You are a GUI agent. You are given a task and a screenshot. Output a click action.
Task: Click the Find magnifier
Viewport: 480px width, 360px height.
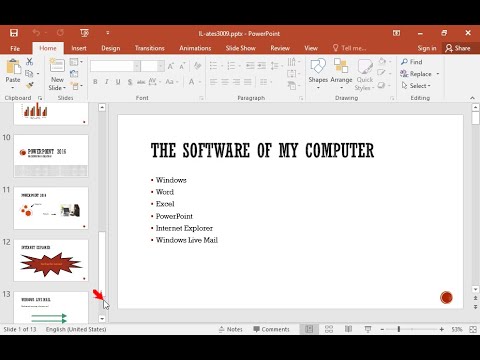(x=412, y=62)
